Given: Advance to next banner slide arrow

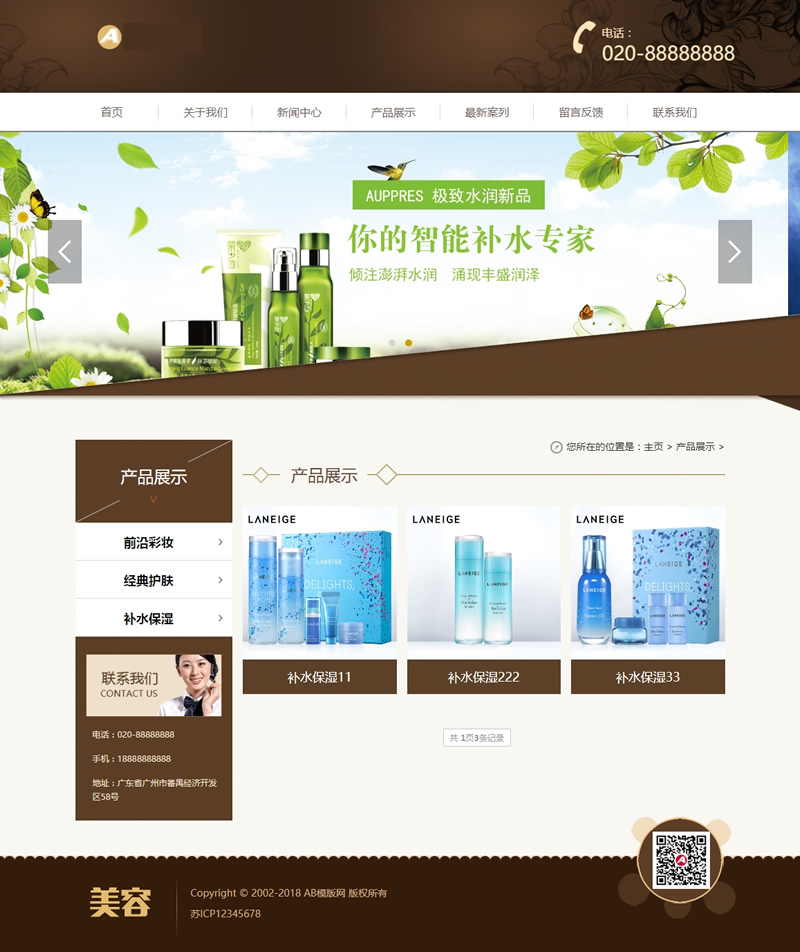Looking at the screenshot, I should coord(734,251).
